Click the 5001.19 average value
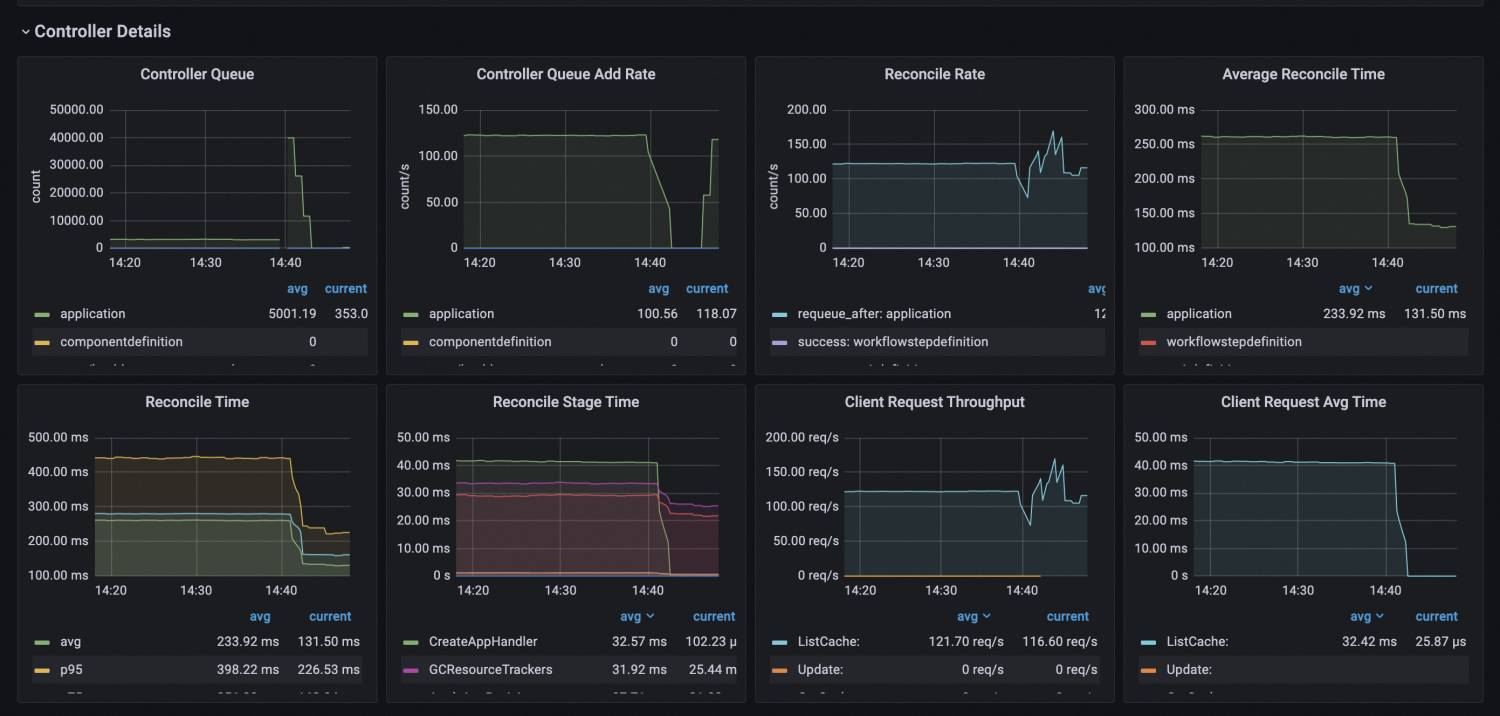This screenshot has height=716, width=1500. 291,314
